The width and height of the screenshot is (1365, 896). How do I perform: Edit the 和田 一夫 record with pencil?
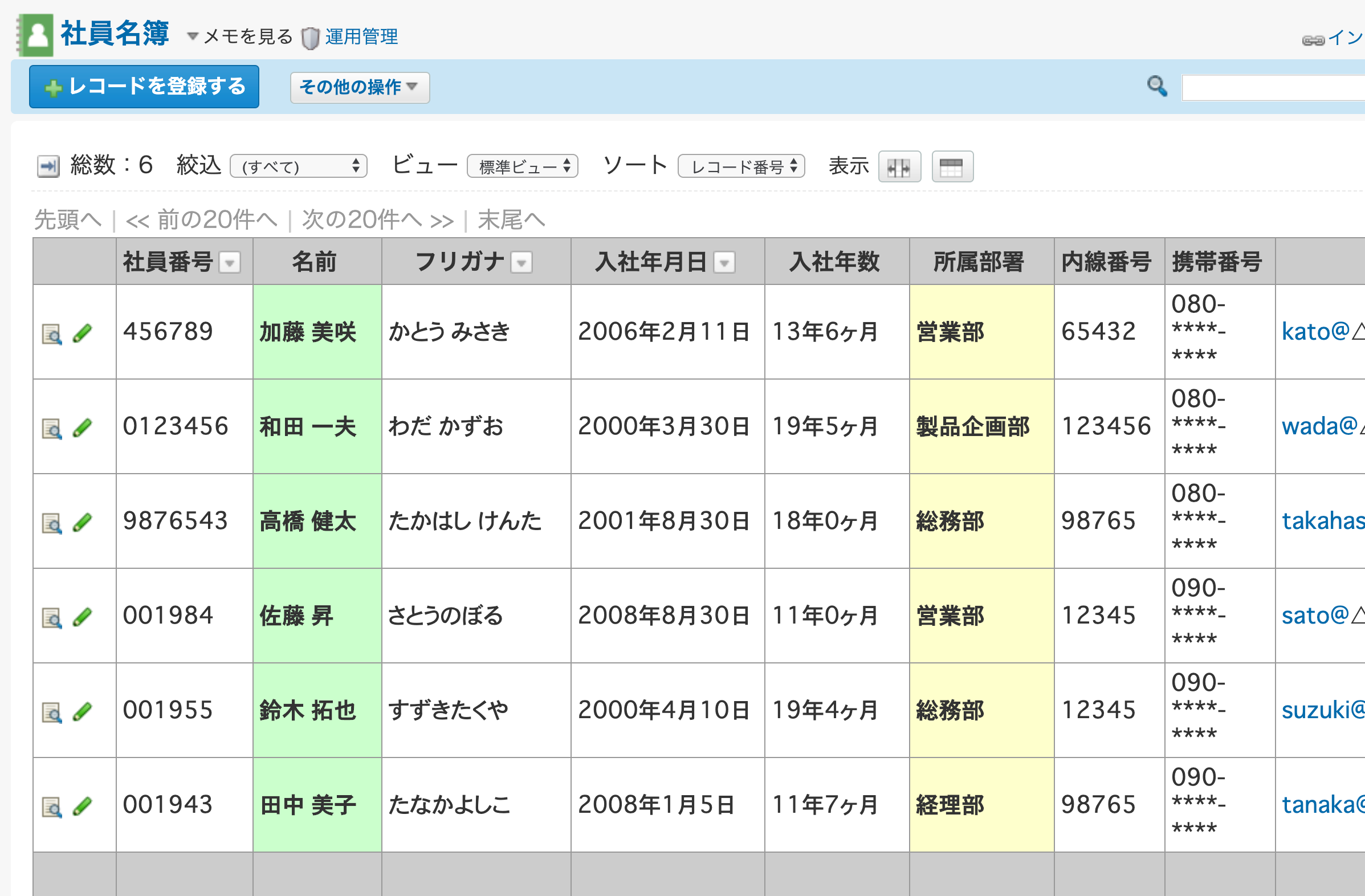click(83, 428)
